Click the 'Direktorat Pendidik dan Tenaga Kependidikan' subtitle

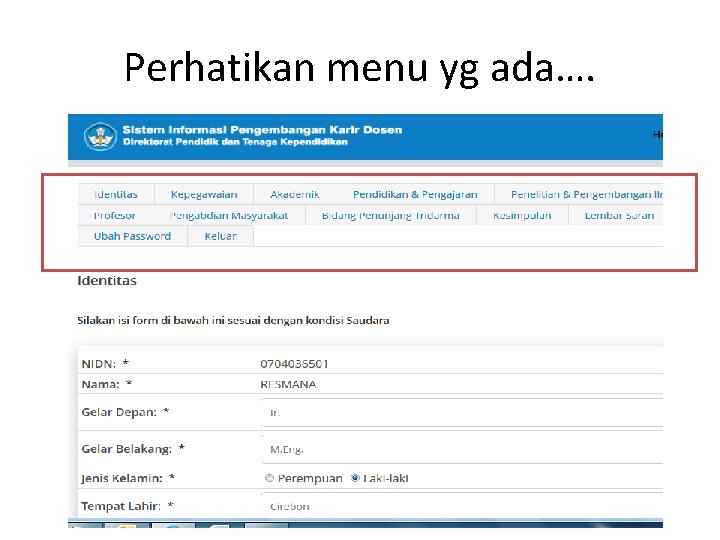click(235, 142)
